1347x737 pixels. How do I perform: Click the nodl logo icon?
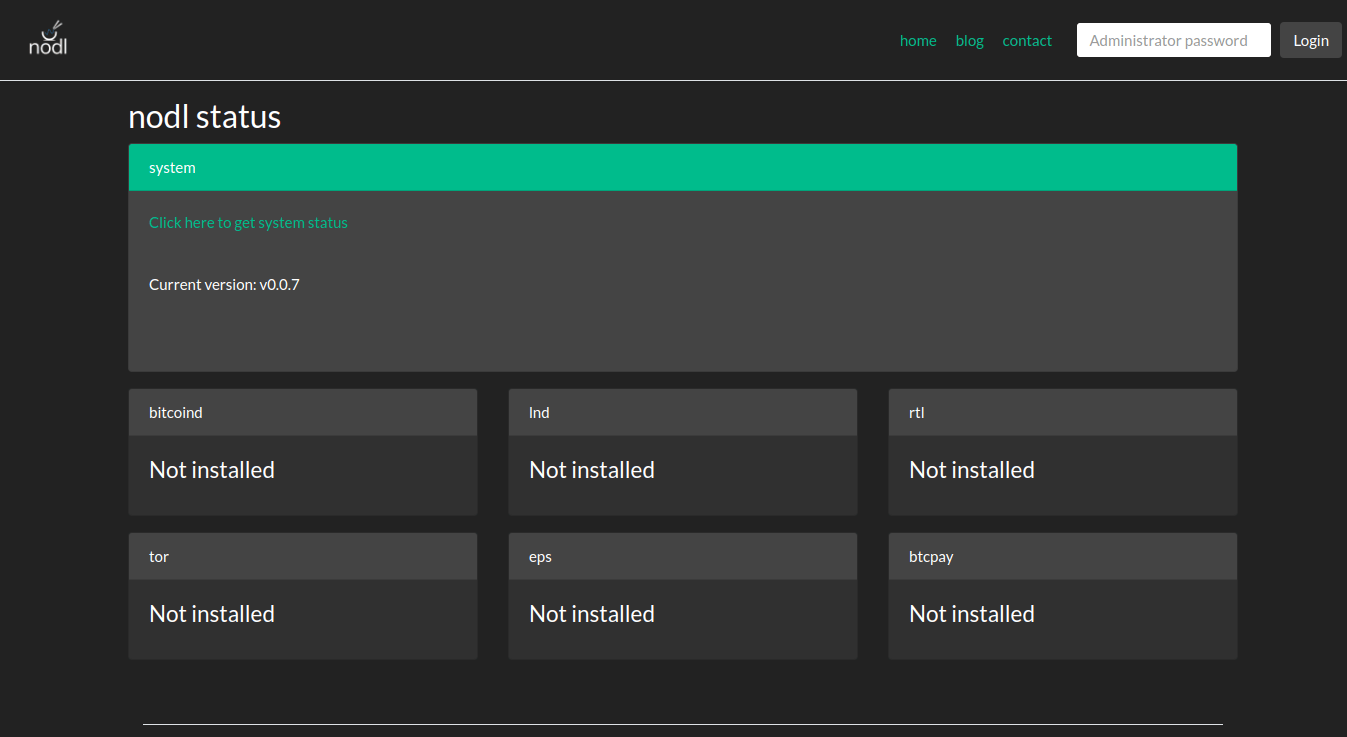(48, 38)
